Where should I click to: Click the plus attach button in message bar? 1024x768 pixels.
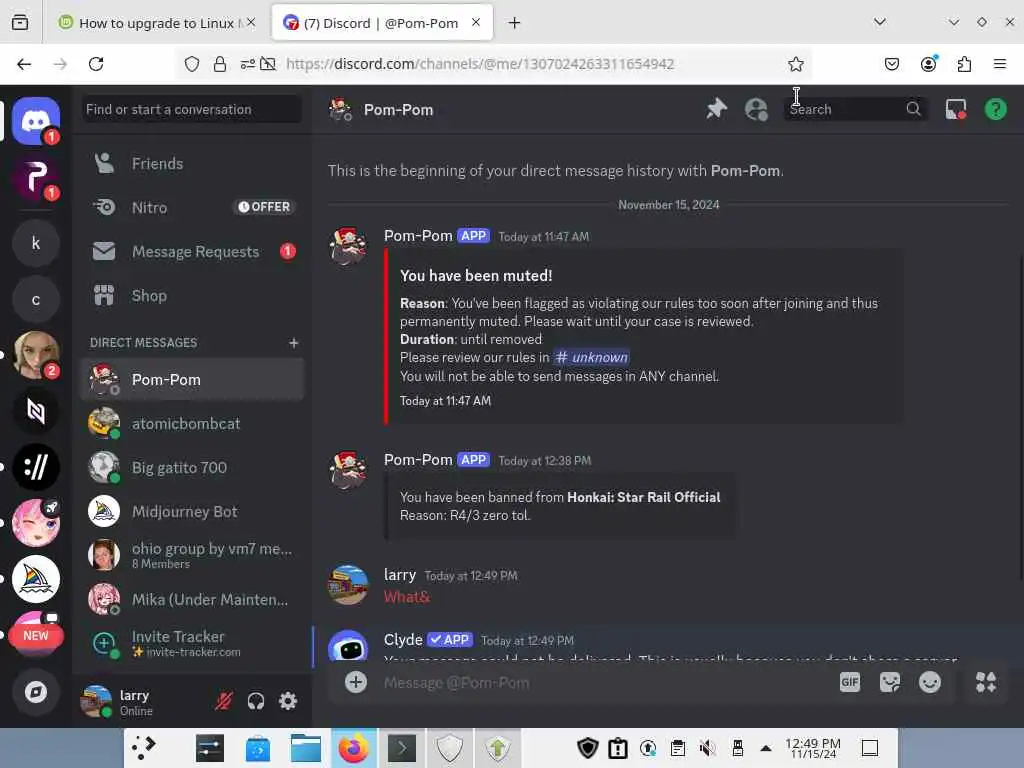click(x=356, y=682)
